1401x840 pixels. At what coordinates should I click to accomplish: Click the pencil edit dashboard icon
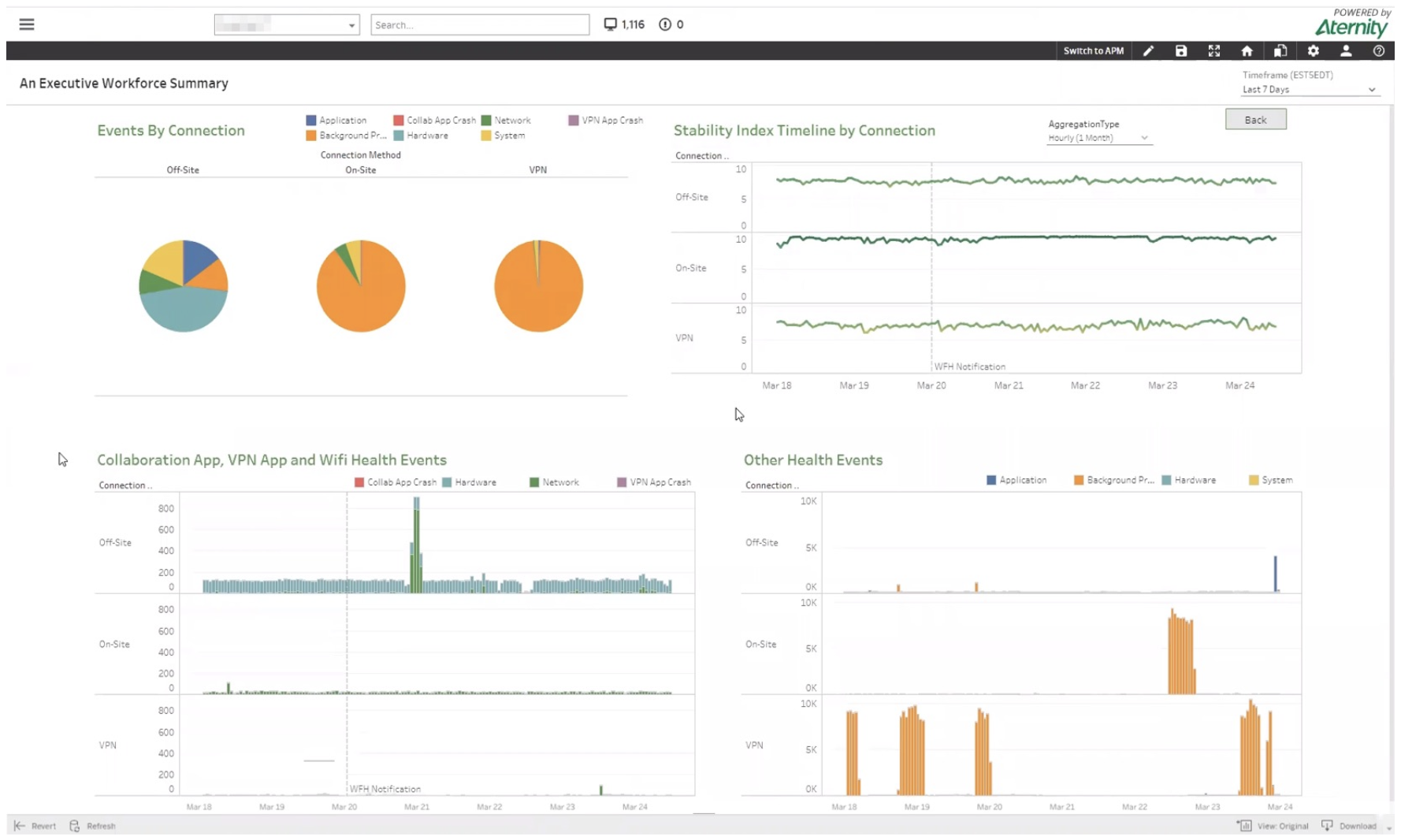click(x=1148, y=50)
